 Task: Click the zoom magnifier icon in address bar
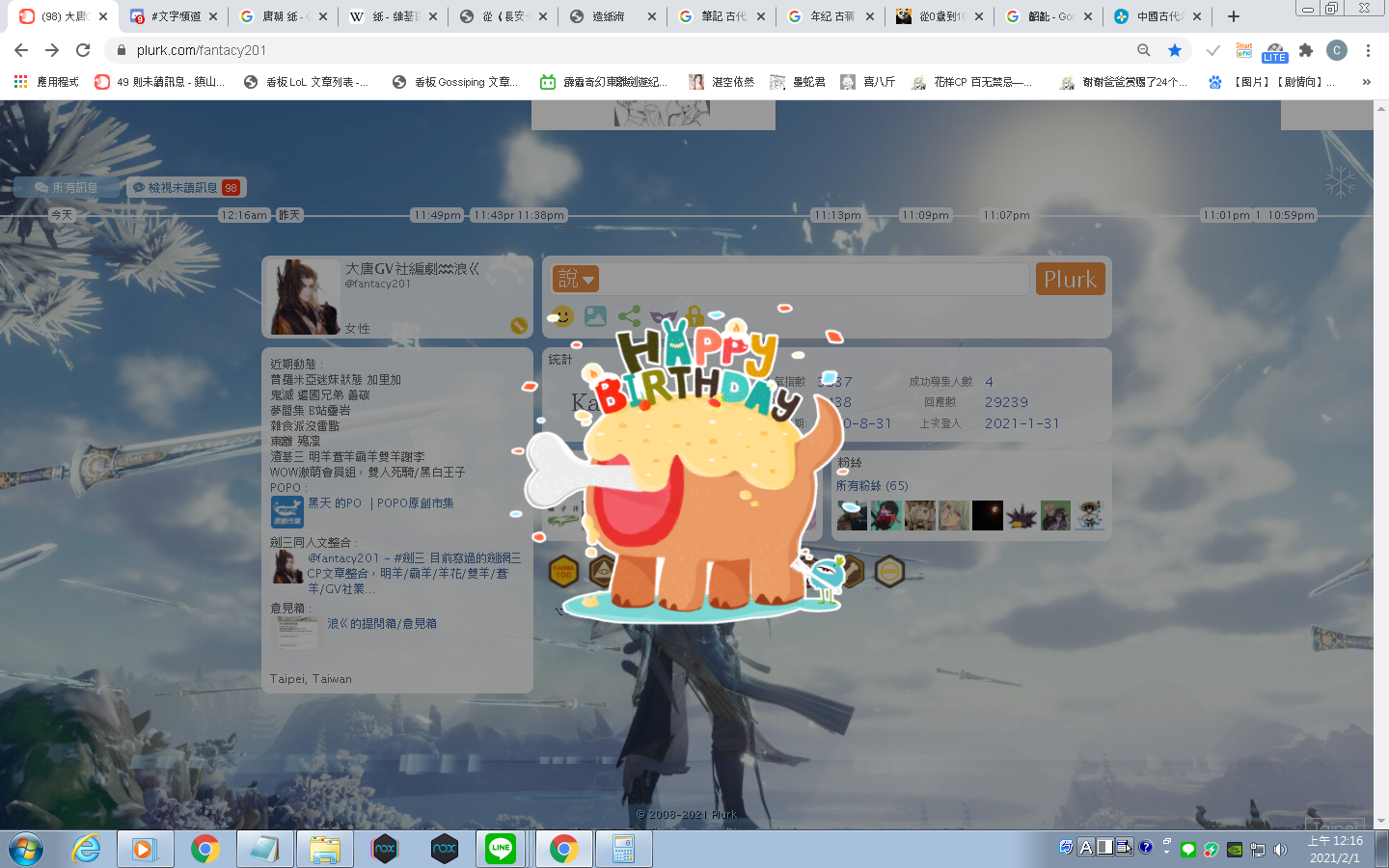(x=1143, y=50)
